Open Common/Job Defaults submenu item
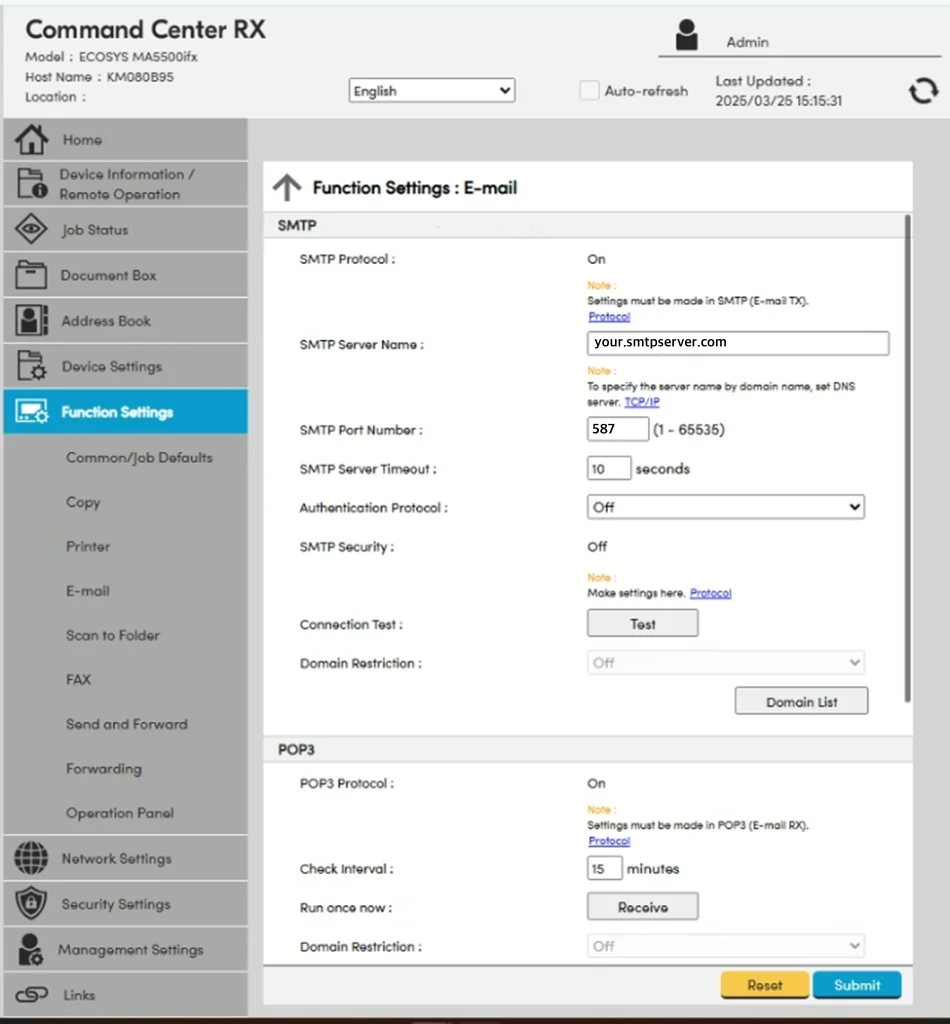This screenshot has height=1024, width=950. tap(139, 458)
